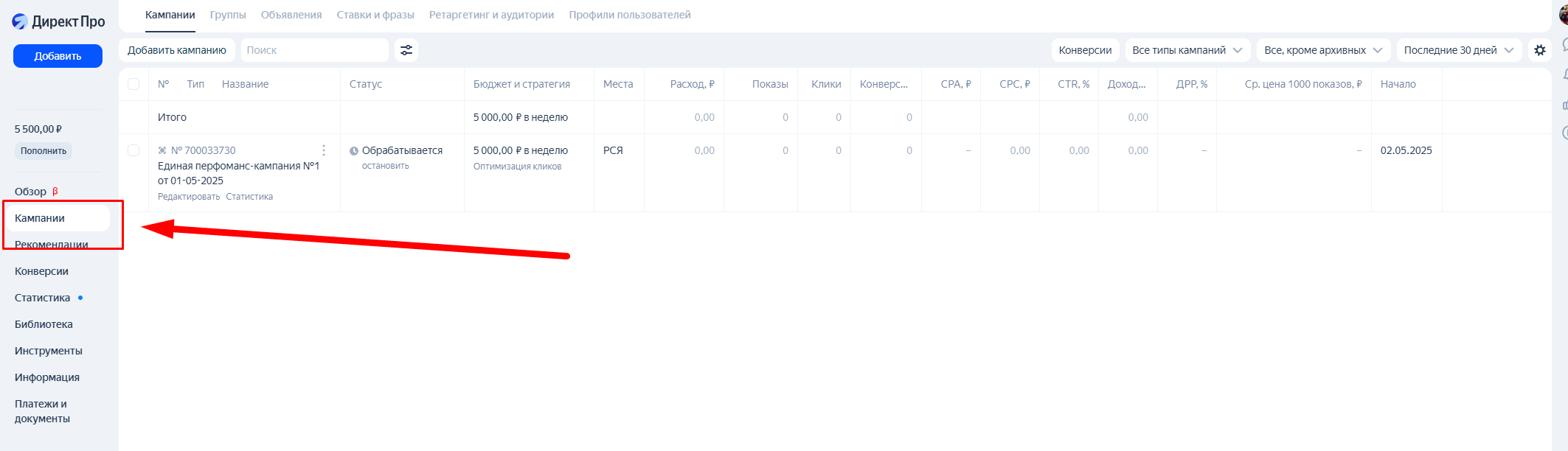The image size is (1568, 451).
Task: Sort by the Название column header
Action: click(246, 84)
